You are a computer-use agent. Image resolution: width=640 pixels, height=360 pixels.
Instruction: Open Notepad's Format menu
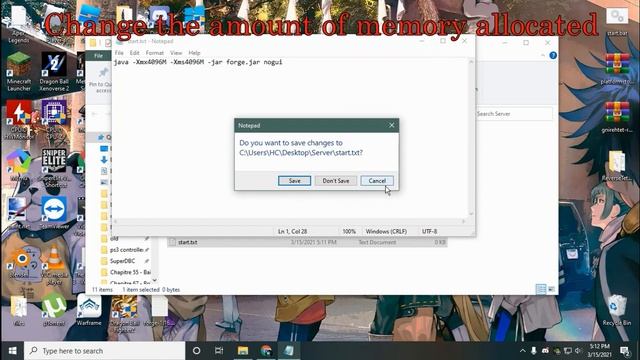tap(154, 53)
